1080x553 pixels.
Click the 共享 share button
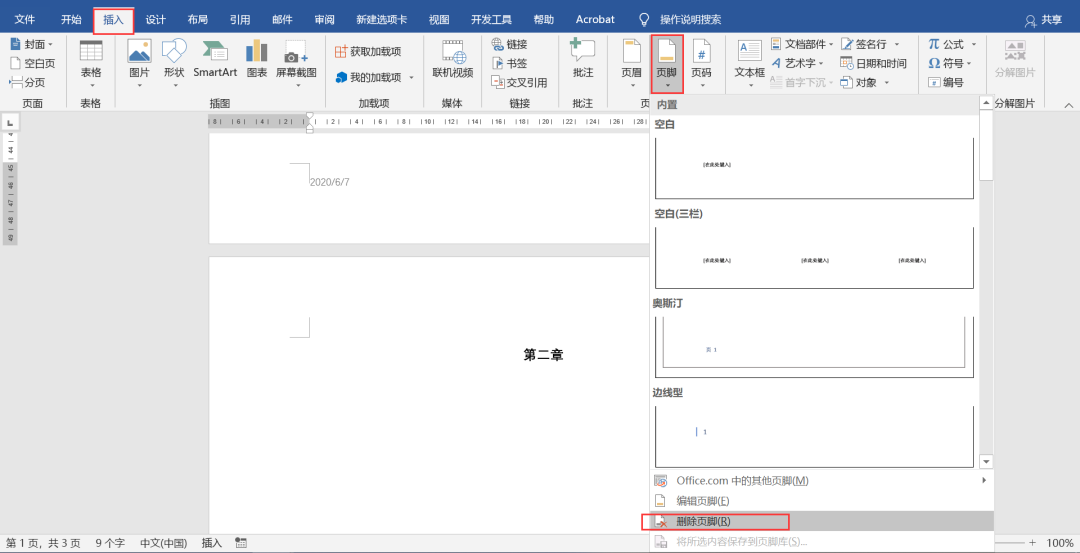point(1043,20)
